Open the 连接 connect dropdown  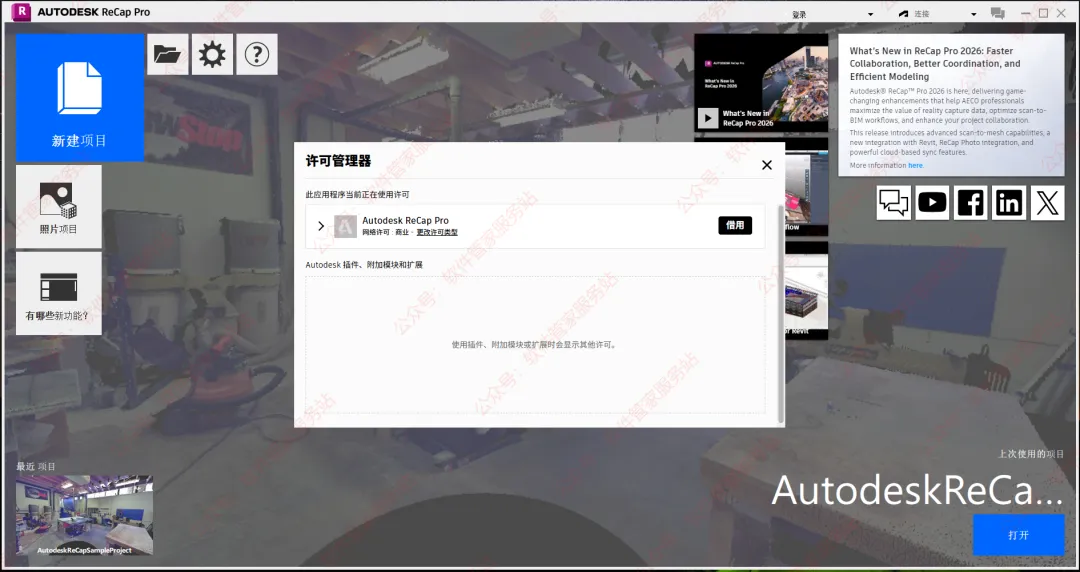tap(945, 14)
